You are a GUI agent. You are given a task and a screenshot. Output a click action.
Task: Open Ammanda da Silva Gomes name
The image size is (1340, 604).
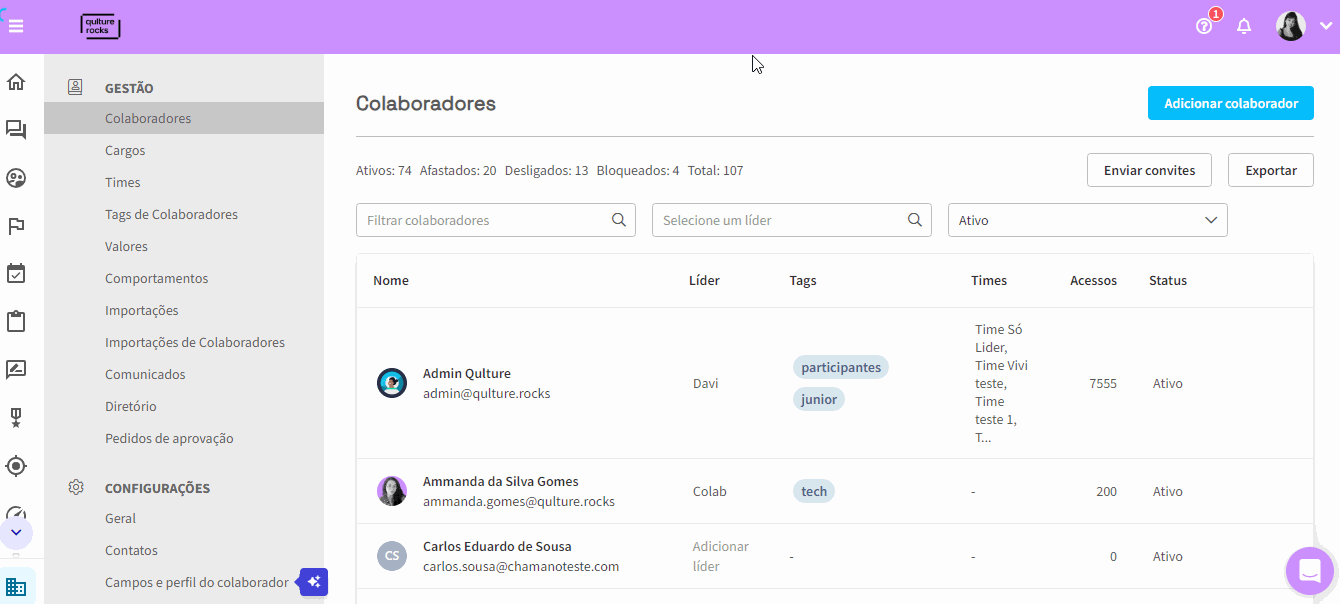(x=501, y=481)
